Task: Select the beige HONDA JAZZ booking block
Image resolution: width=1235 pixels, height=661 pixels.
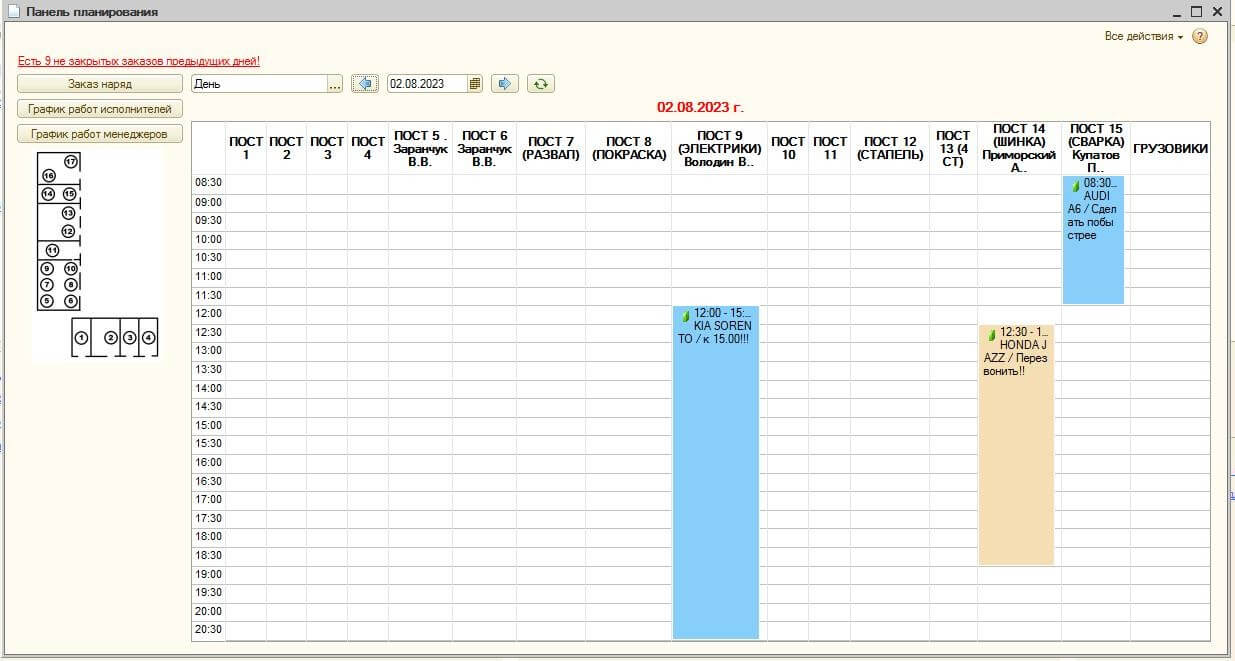Action: click(1016, 445)
